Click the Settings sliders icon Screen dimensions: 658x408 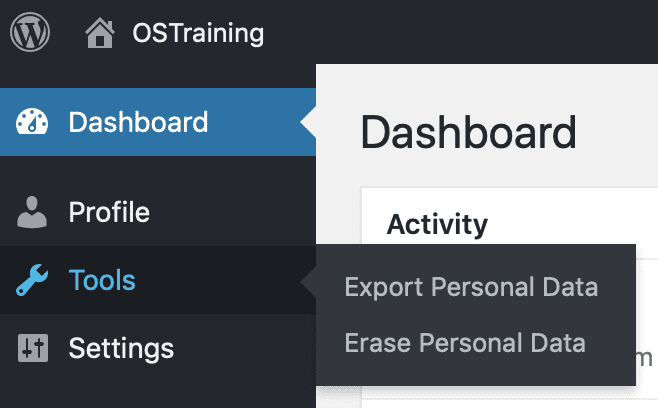(32, 348)
